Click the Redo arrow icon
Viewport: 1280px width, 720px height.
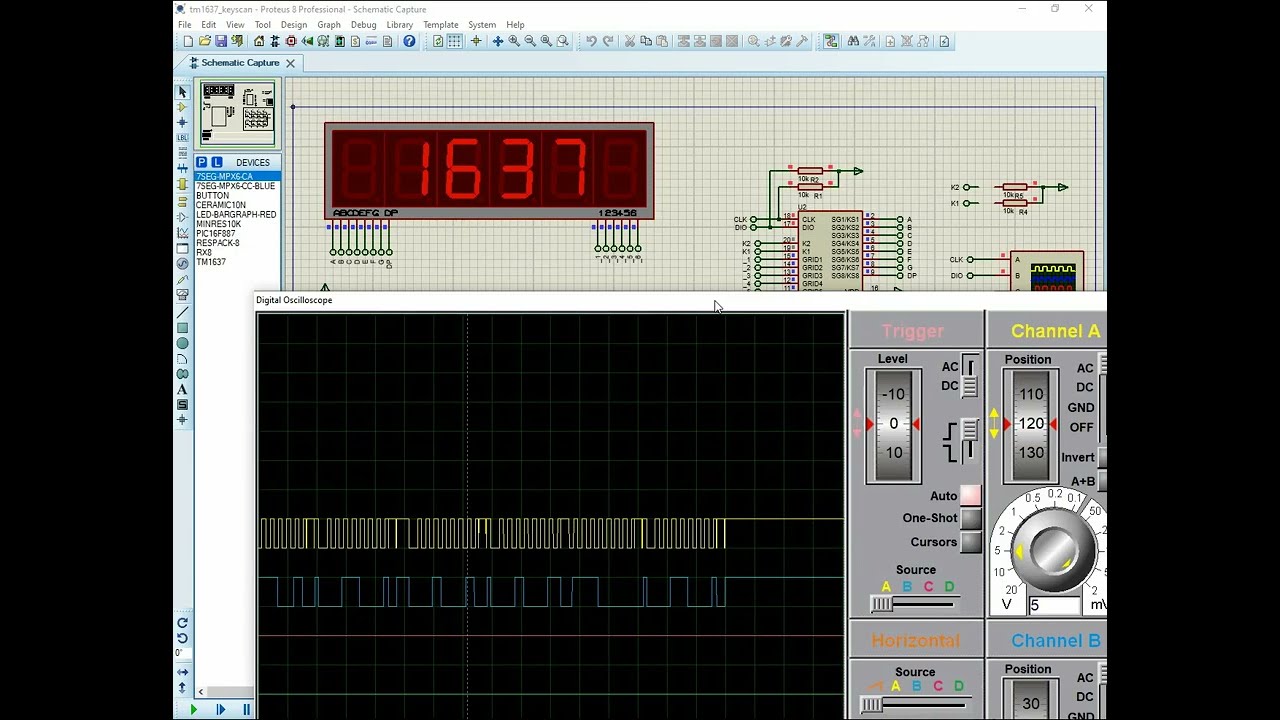pos(607,41)
